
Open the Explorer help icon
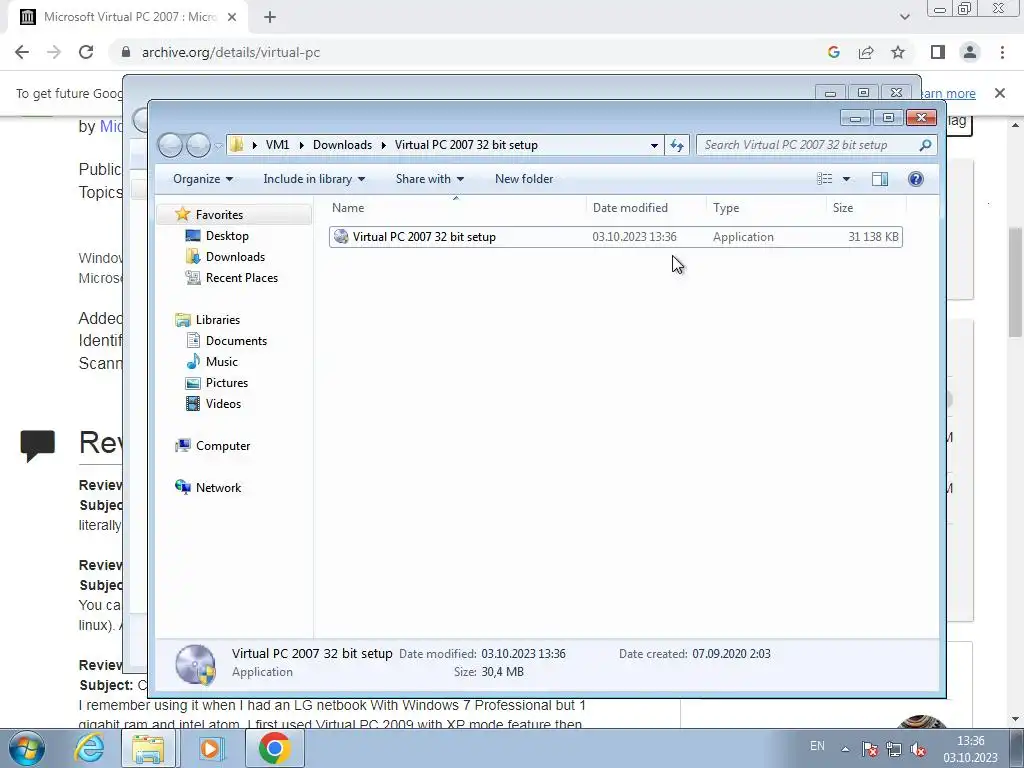916,179
